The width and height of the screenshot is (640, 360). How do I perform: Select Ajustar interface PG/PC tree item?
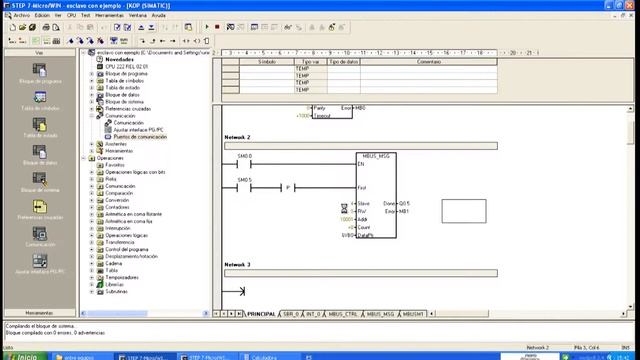point(138,130)
